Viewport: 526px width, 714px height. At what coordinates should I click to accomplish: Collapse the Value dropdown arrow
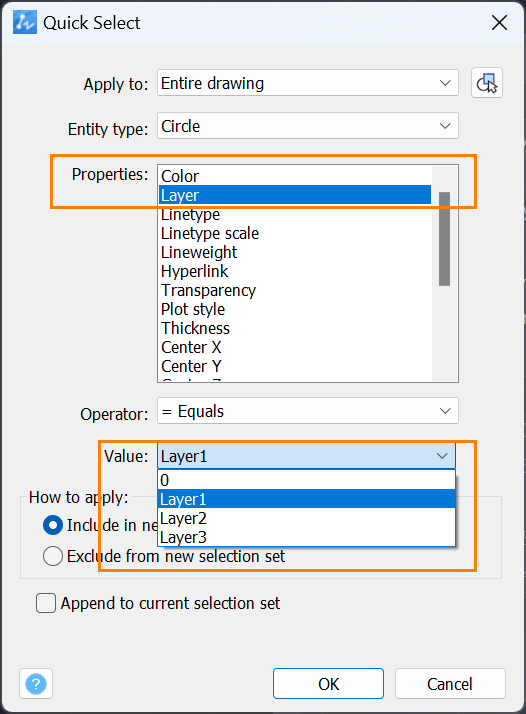(442, 456)
